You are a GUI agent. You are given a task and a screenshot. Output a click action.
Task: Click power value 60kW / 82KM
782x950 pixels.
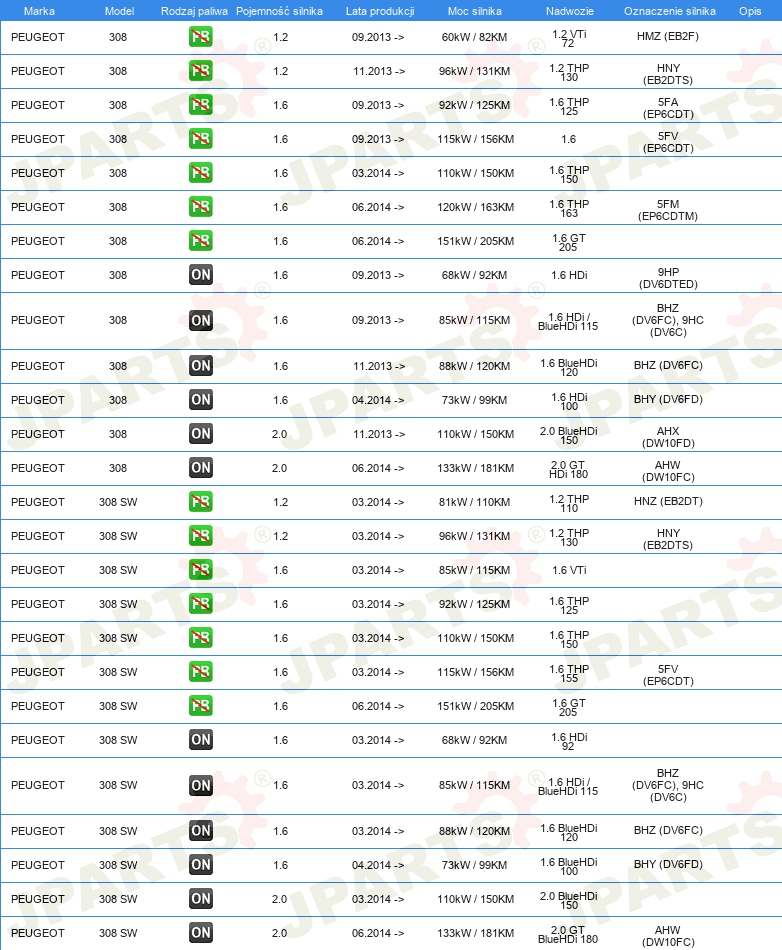[474, 37]
